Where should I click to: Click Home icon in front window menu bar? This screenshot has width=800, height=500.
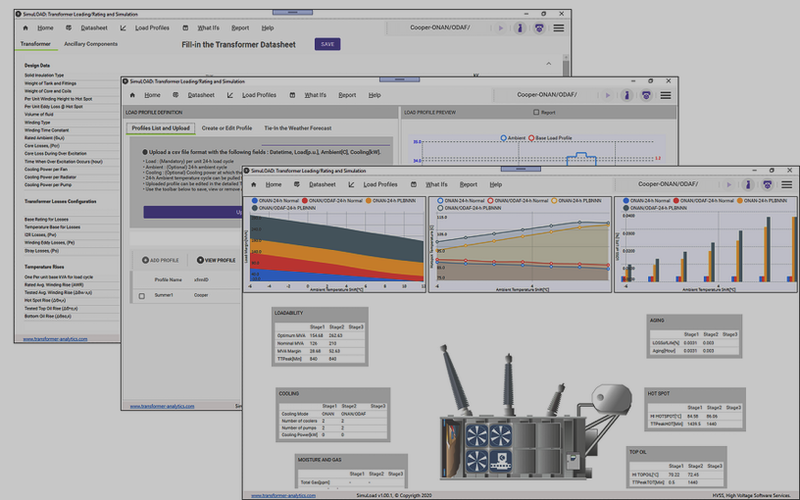(254, 185)
